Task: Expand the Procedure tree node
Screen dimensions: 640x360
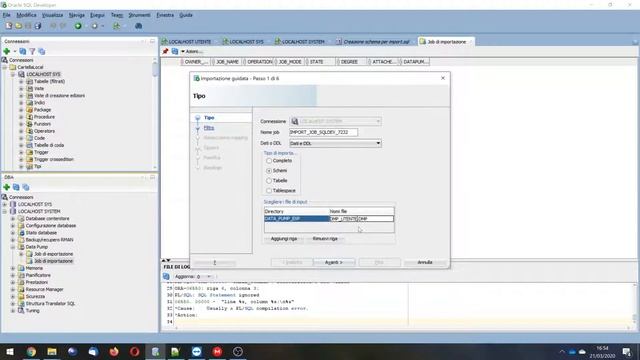Action: 21,117
